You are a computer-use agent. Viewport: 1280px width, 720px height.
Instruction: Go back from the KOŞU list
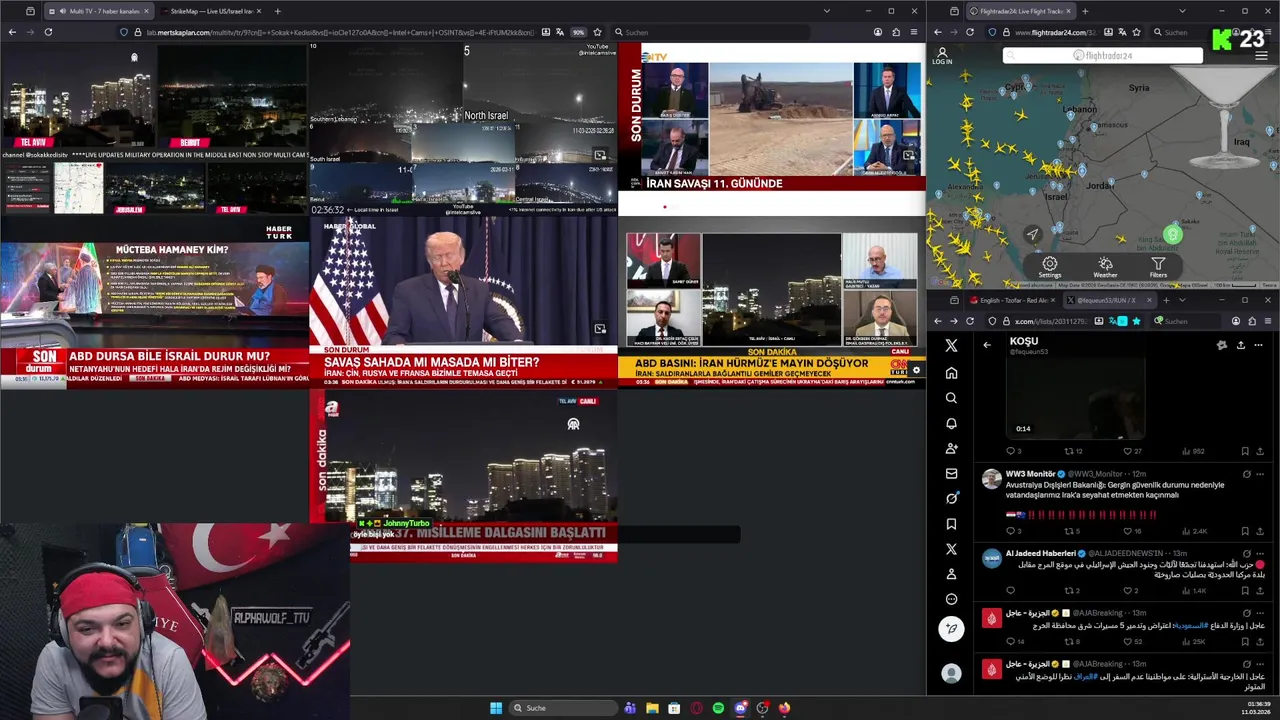(987, 345)
